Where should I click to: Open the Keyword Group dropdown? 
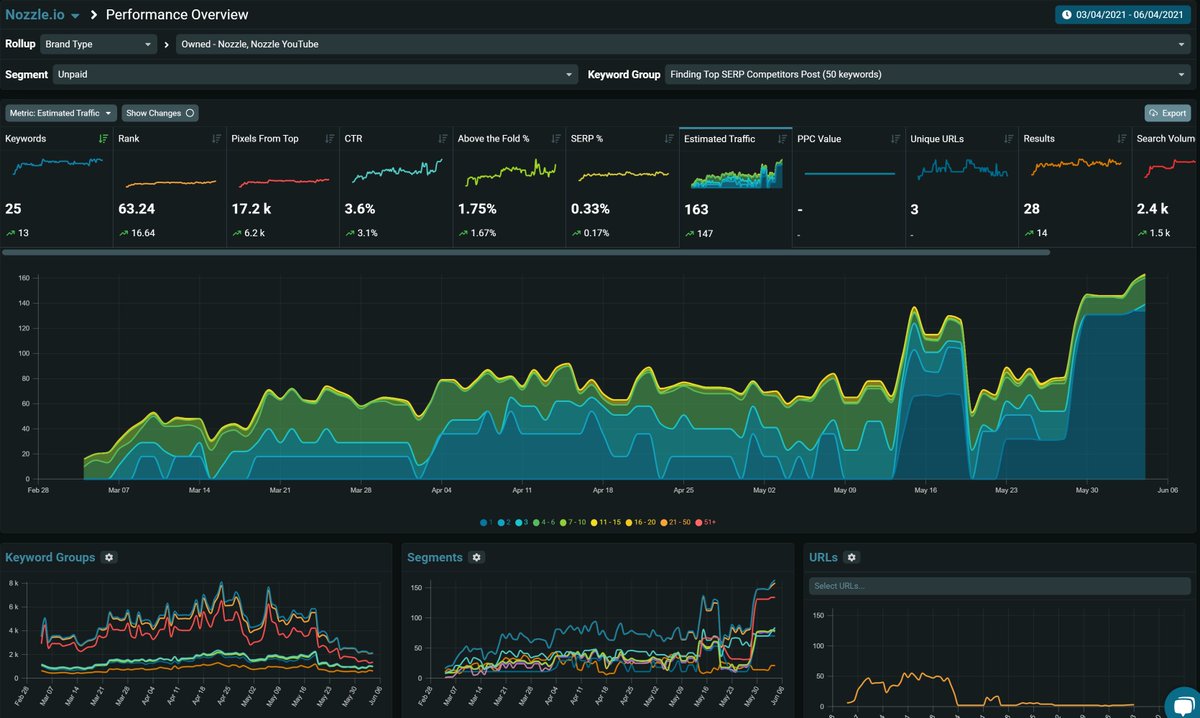(927, 74)
